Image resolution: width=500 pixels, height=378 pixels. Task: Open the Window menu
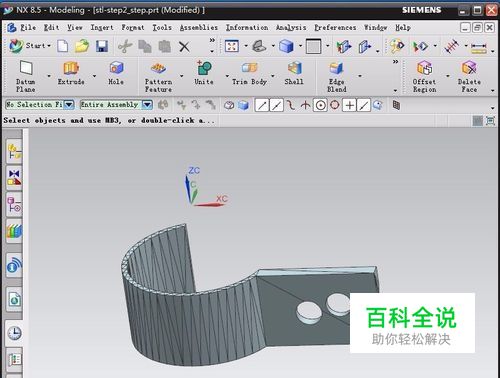[376, 27]
